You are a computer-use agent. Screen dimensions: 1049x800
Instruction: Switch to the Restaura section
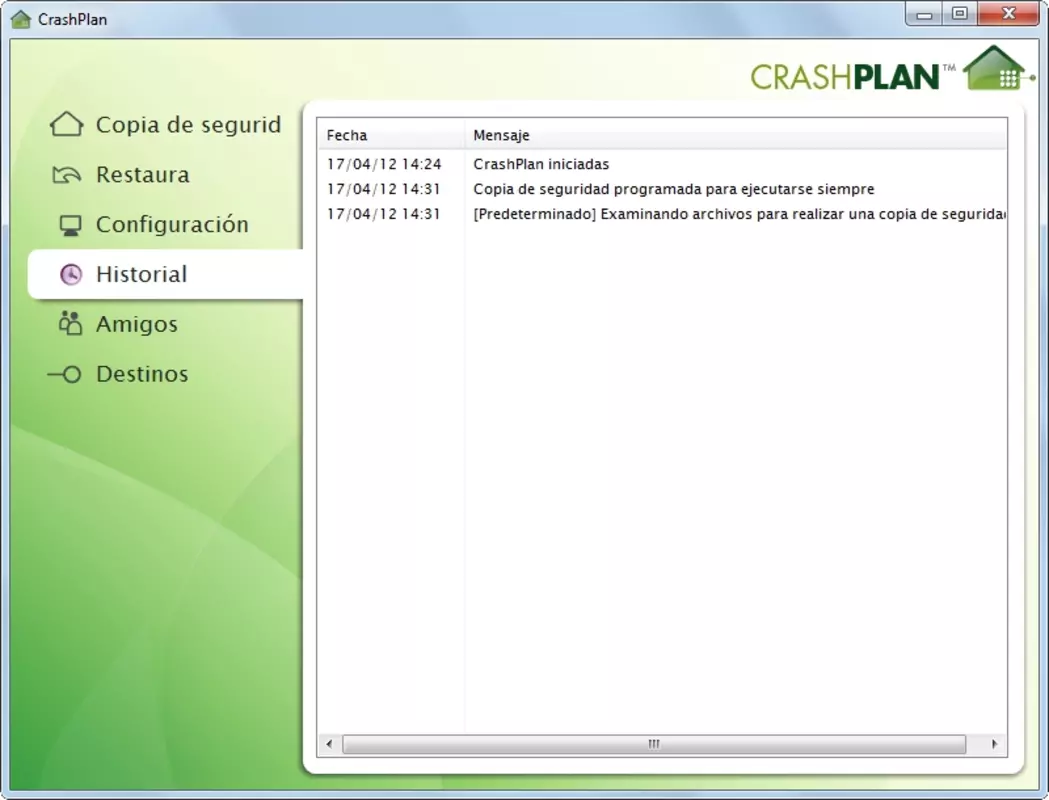[x=166, y=175]
